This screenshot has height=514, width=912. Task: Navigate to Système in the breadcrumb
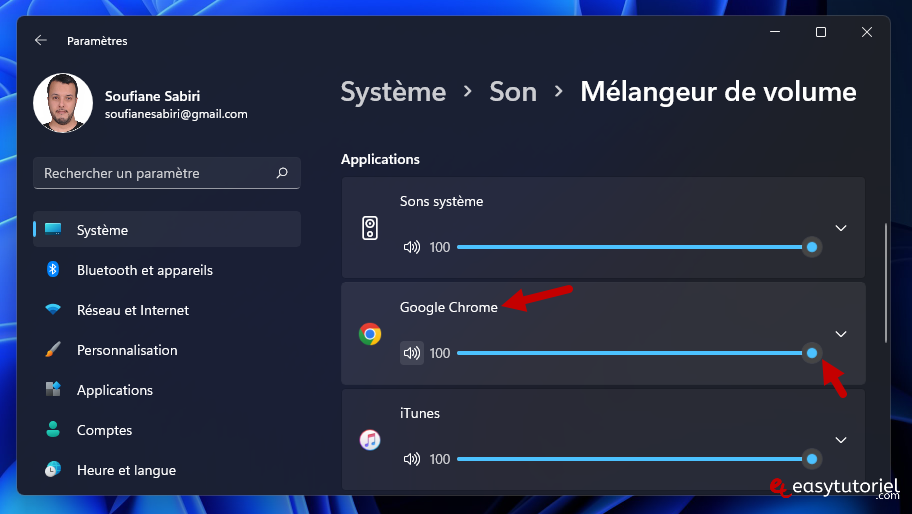(x=393, y=92)
